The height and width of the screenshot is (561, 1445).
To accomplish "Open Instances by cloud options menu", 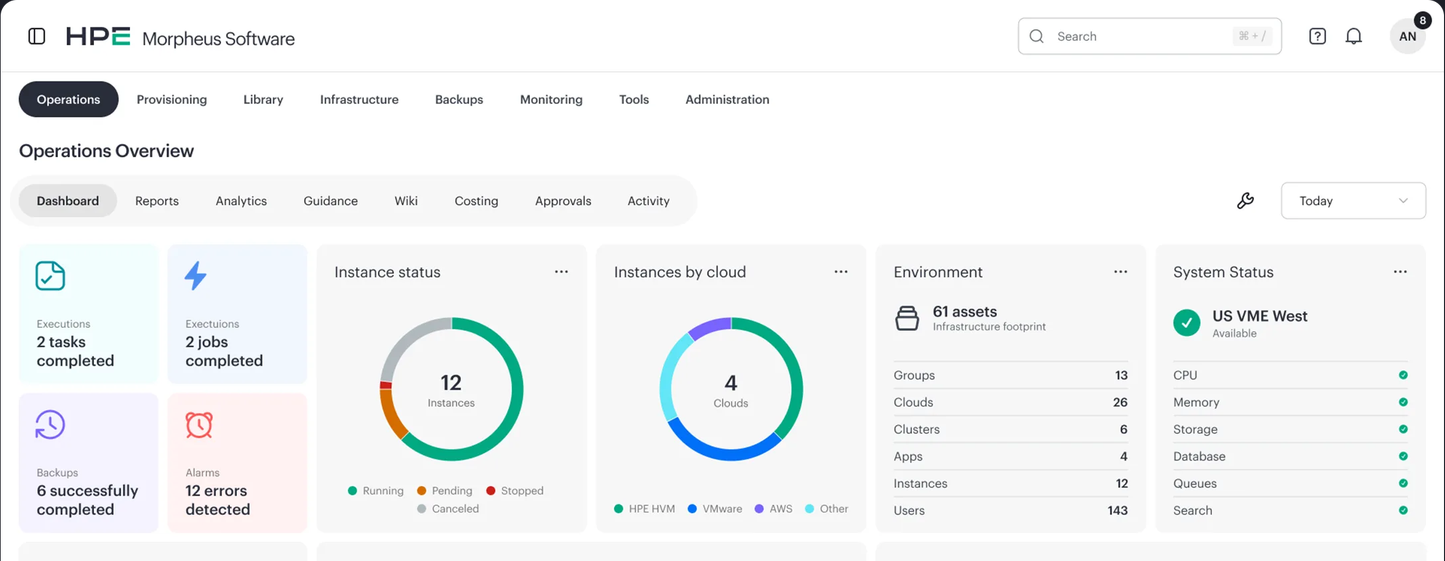I will [841, 272].
